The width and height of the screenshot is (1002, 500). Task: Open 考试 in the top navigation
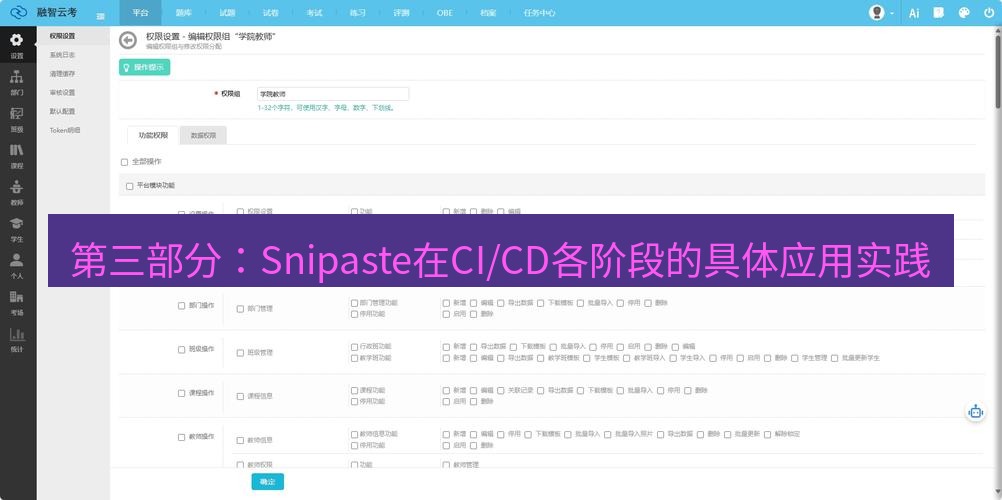(314, 13)
